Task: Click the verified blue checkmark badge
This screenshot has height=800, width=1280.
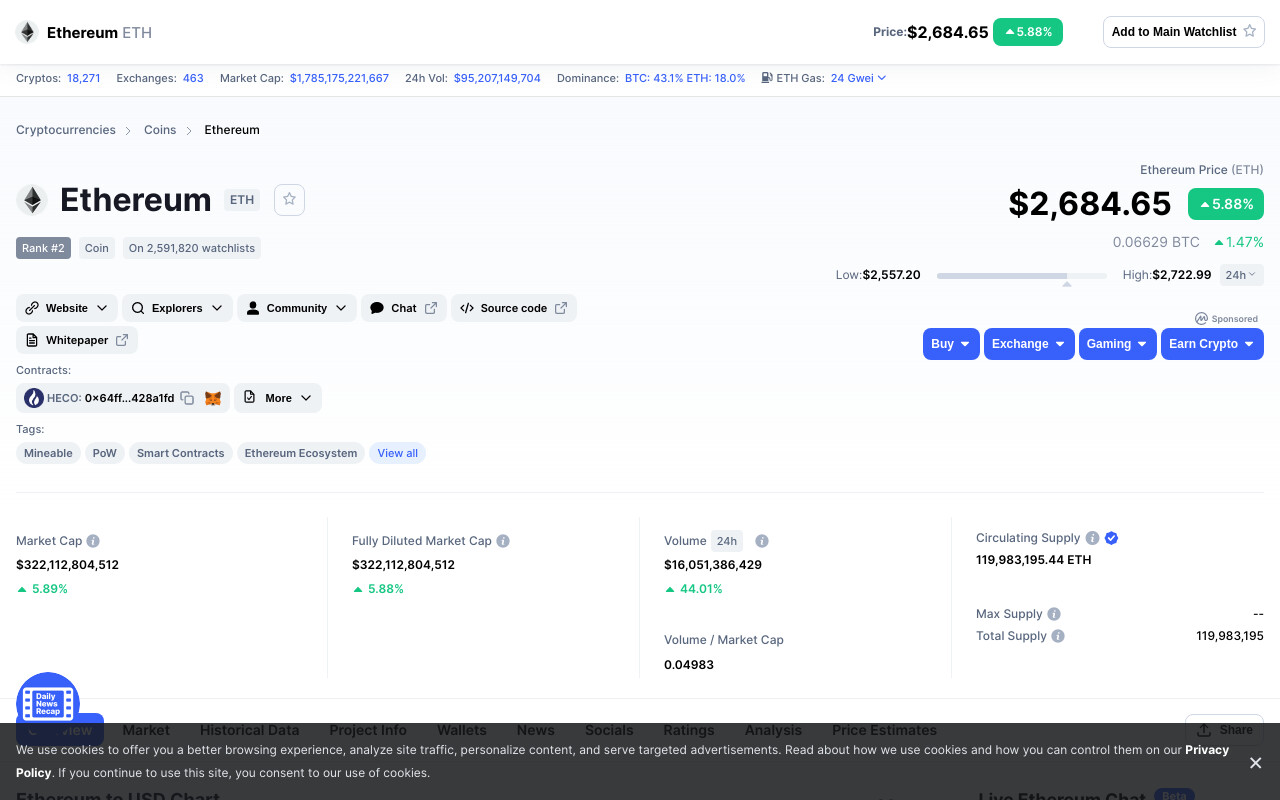Action: point(1112,538)
